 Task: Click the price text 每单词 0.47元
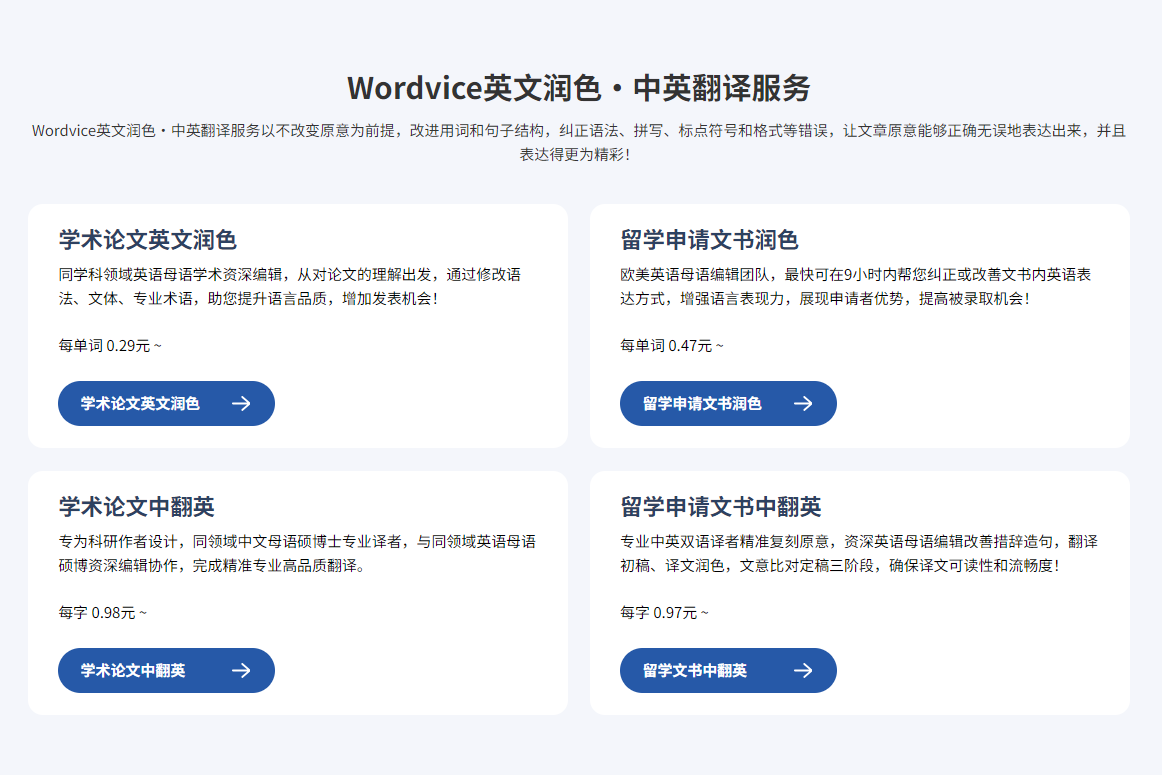[x=666, y=344]
